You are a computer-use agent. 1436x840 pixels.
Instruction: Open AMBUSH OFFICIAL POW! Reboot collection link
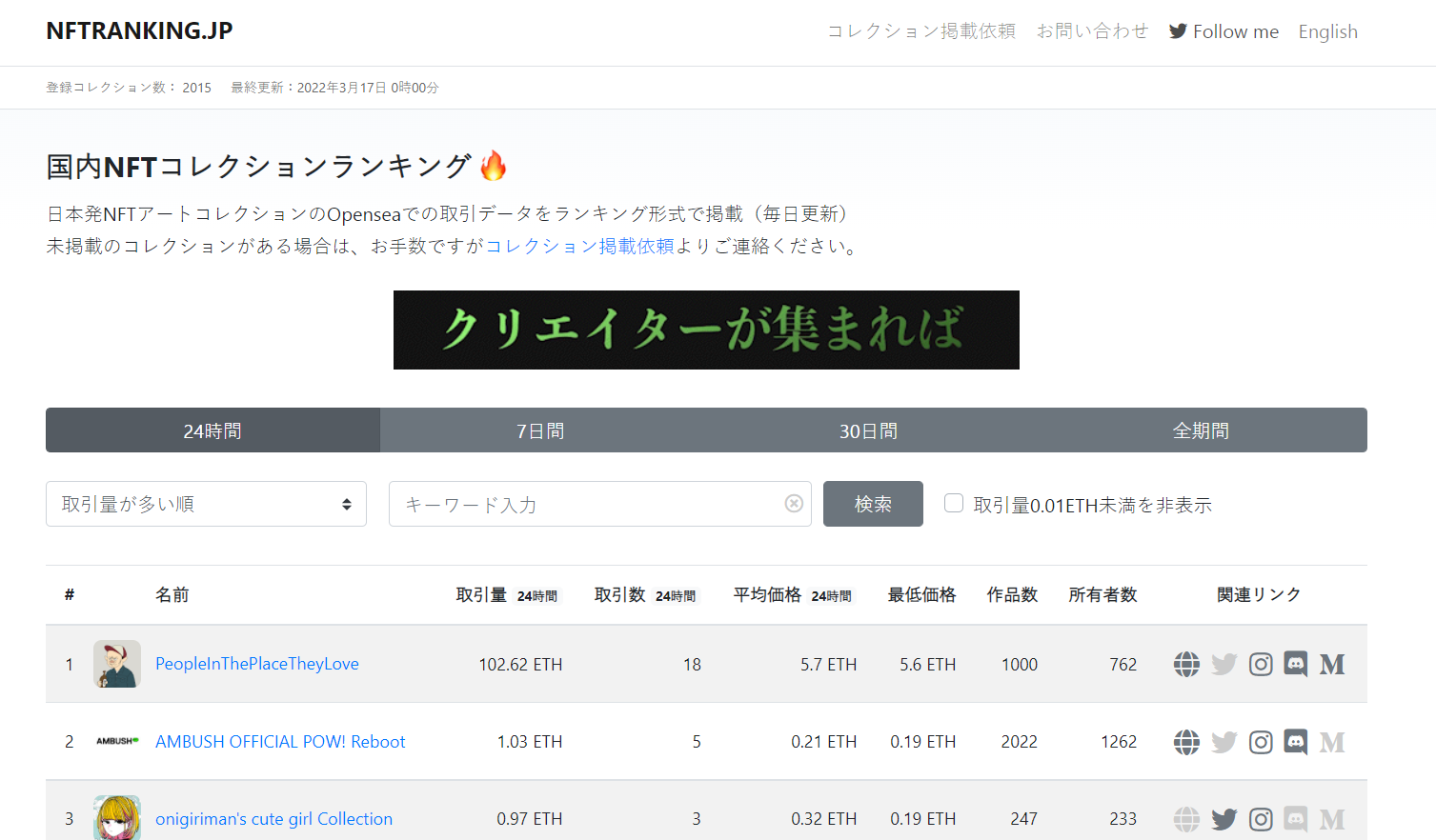pos(280,742)
